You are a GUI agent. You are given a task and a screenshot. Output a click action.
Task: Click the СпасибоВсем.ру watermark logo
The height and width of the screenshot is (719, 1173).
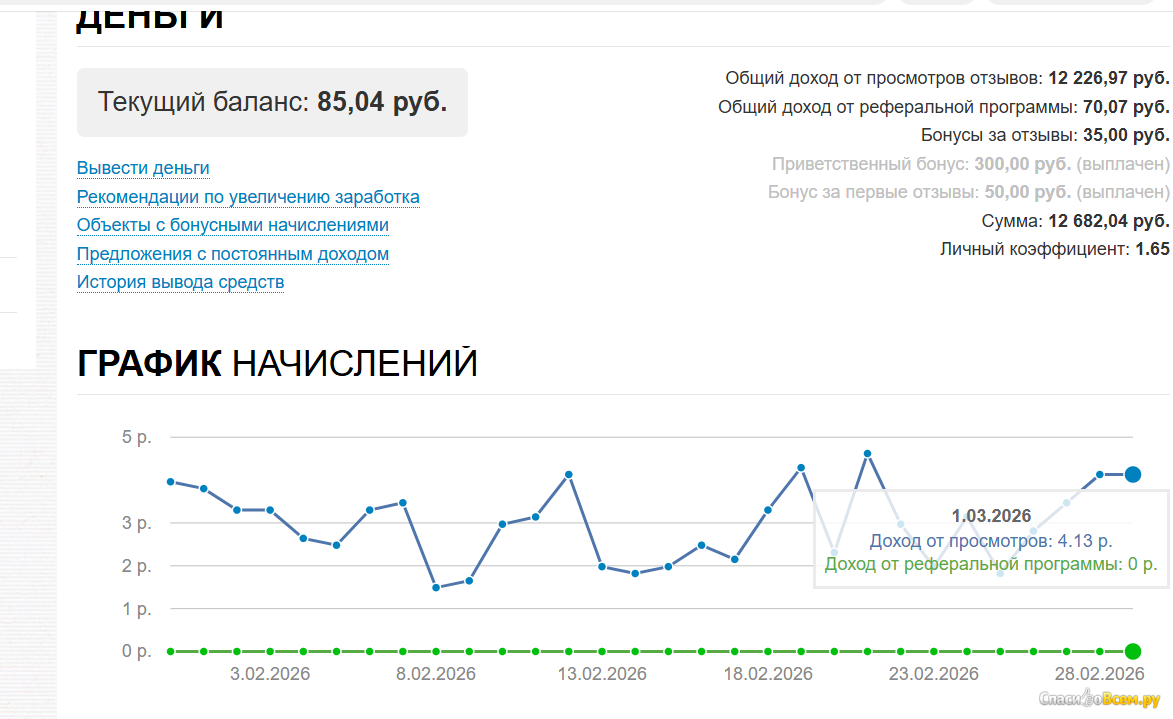coord(1101,697)
